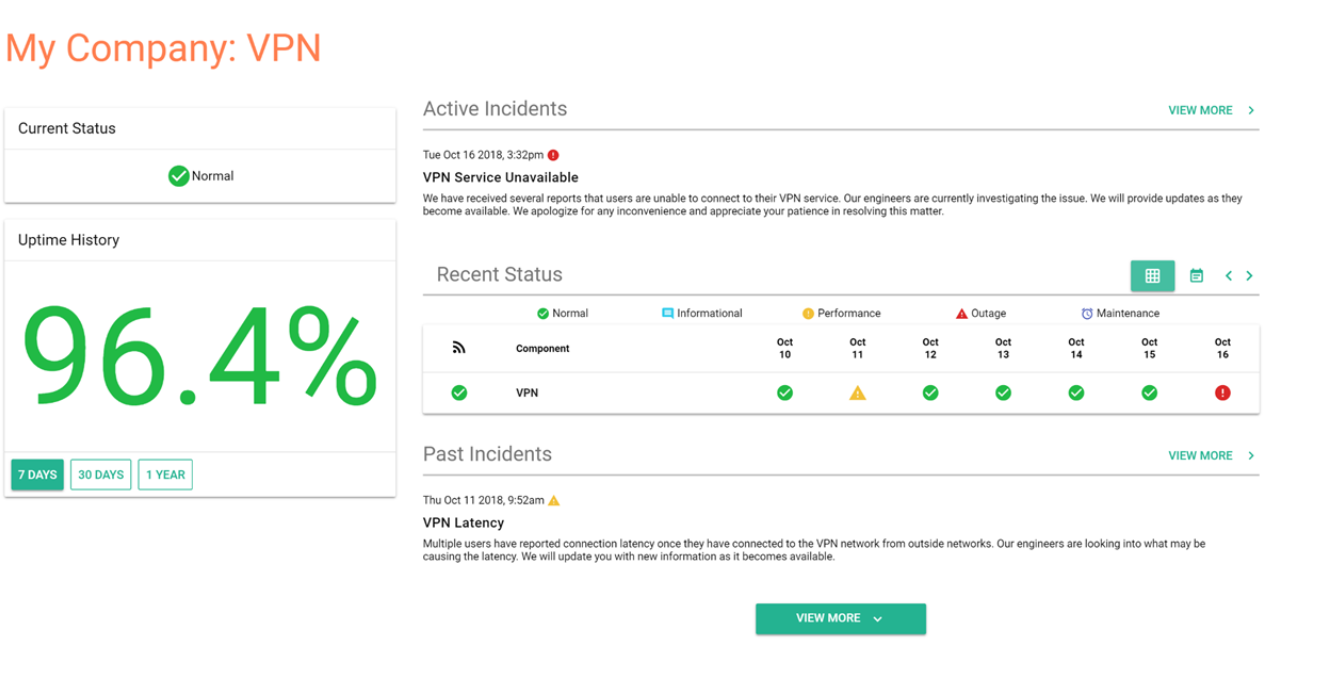Click the RSS feed icon in status table

coord(458,345)
